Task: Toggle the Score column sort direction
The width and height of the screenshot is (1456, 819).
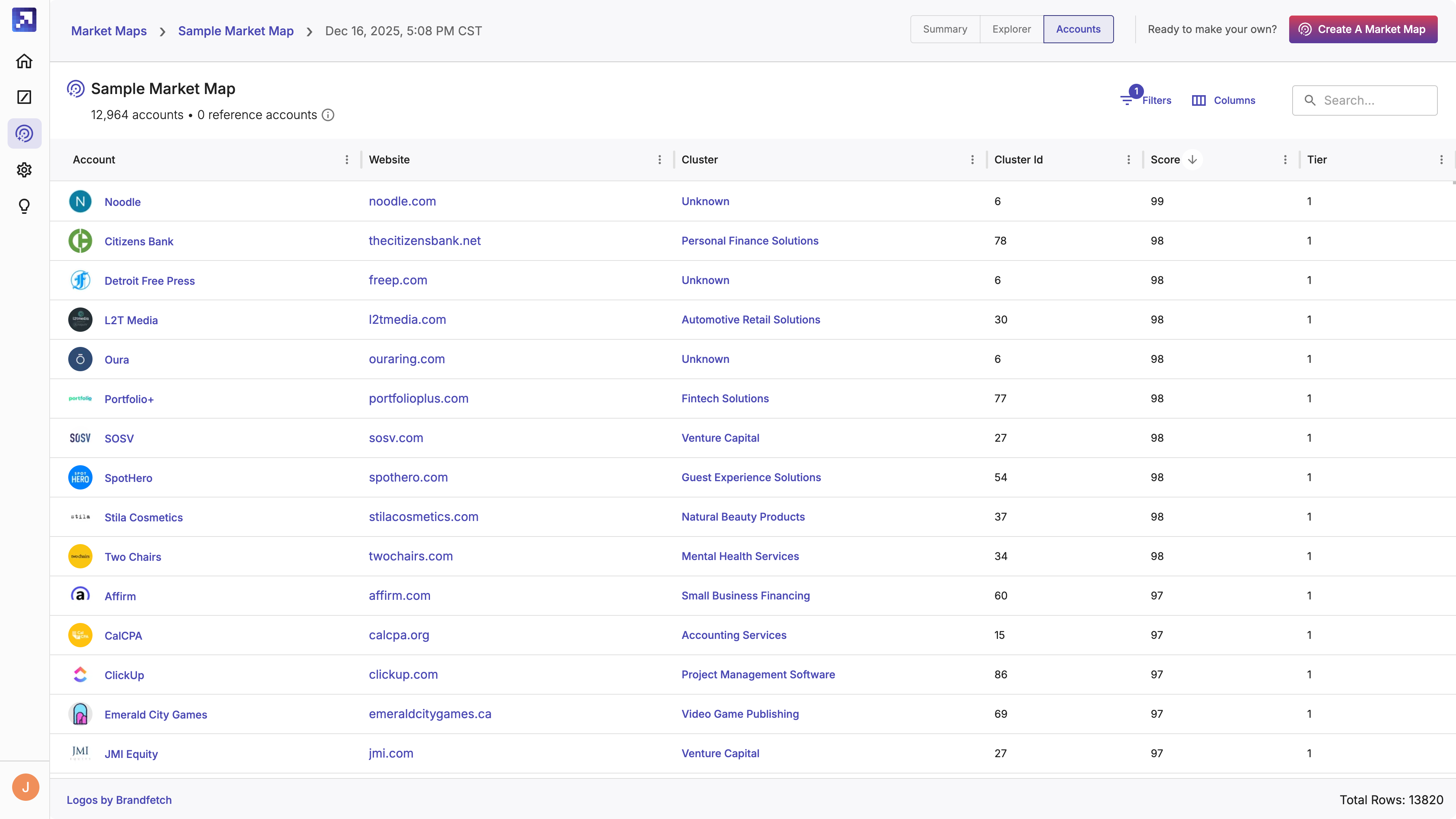Action: click(1192, 159)
